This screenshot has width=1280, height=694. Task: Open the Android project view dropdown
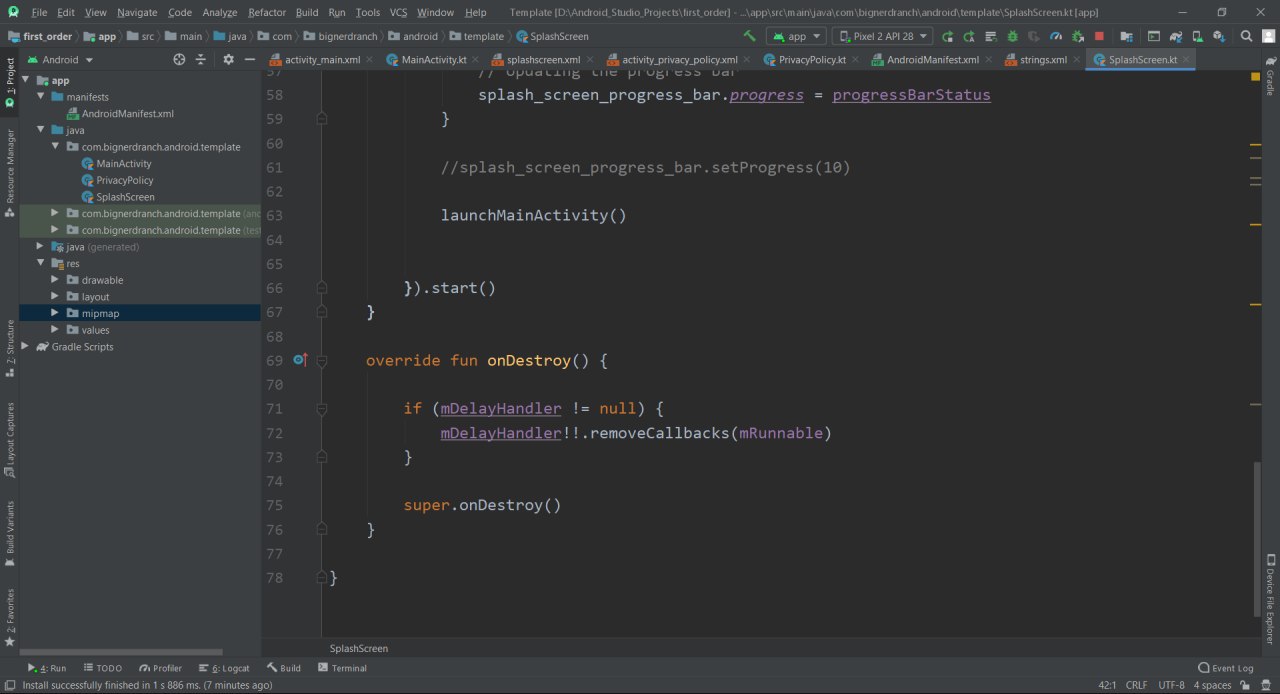60,59
